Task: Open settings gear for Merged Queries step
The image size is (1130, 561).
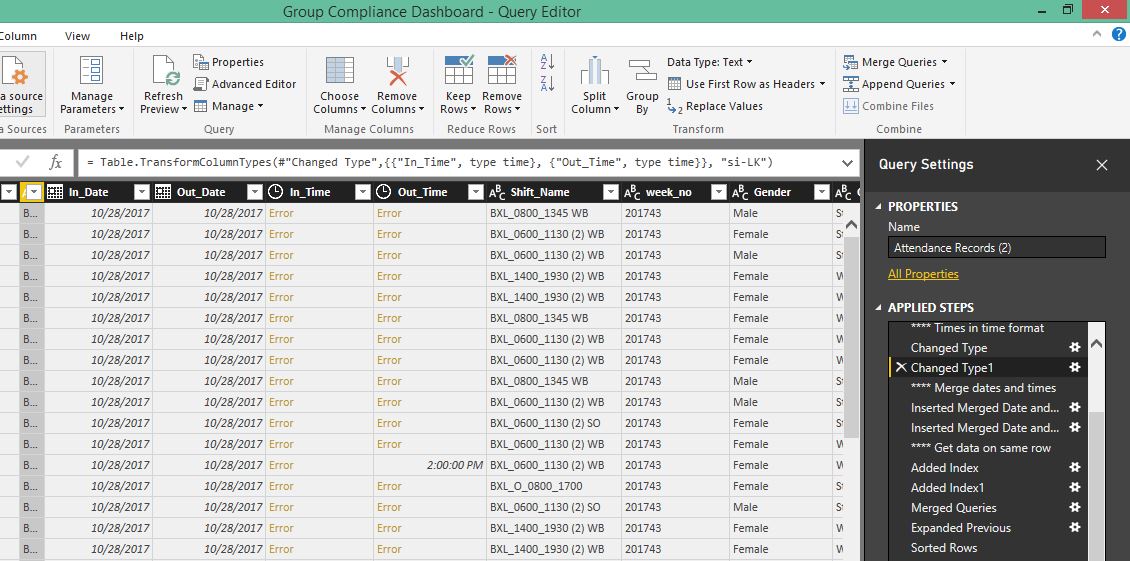Action: coord(1075,508)
